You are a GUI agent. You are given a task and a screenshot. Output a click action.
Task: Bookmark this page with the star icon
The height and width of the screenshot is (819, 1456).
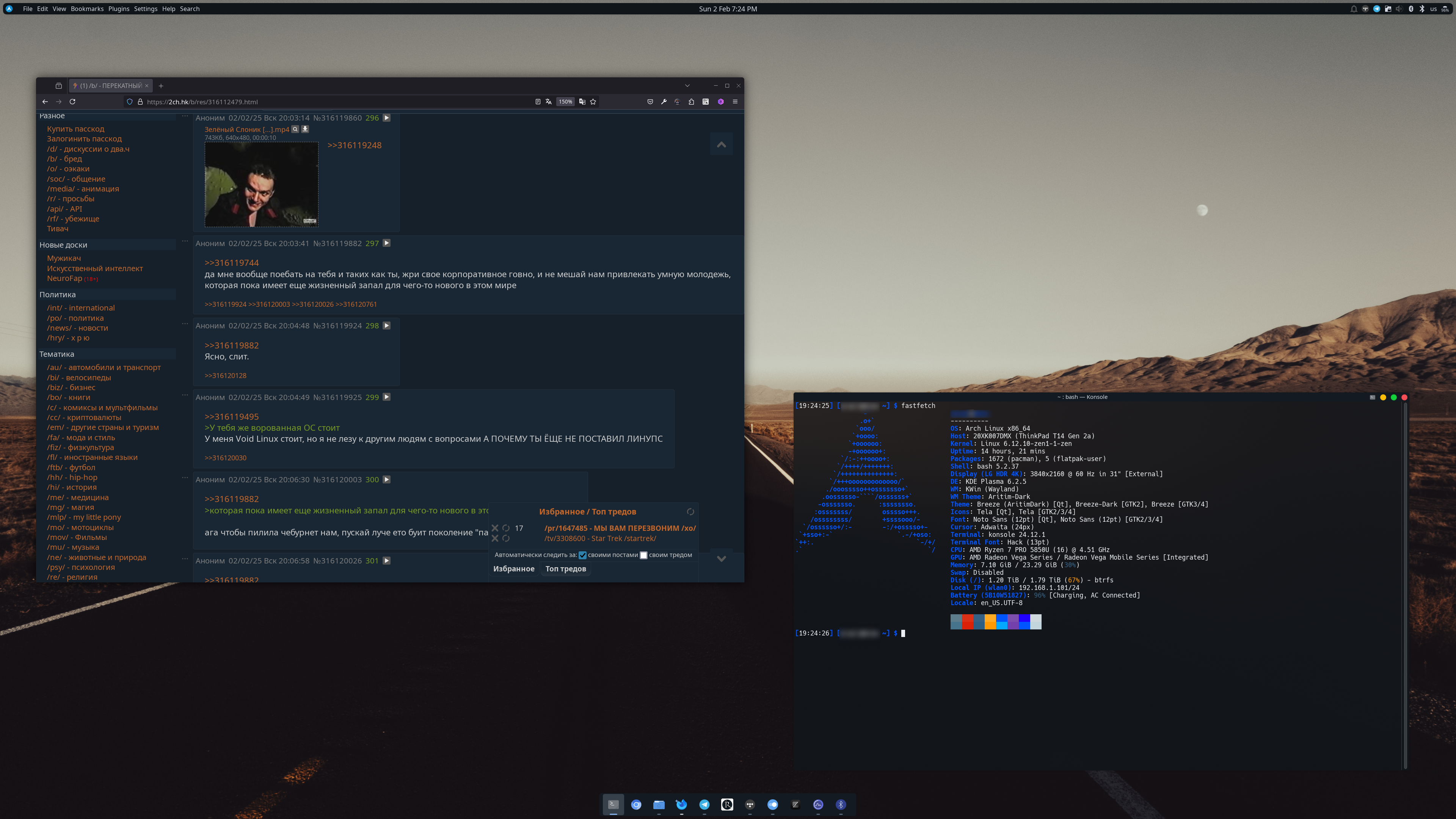(593, 102)
